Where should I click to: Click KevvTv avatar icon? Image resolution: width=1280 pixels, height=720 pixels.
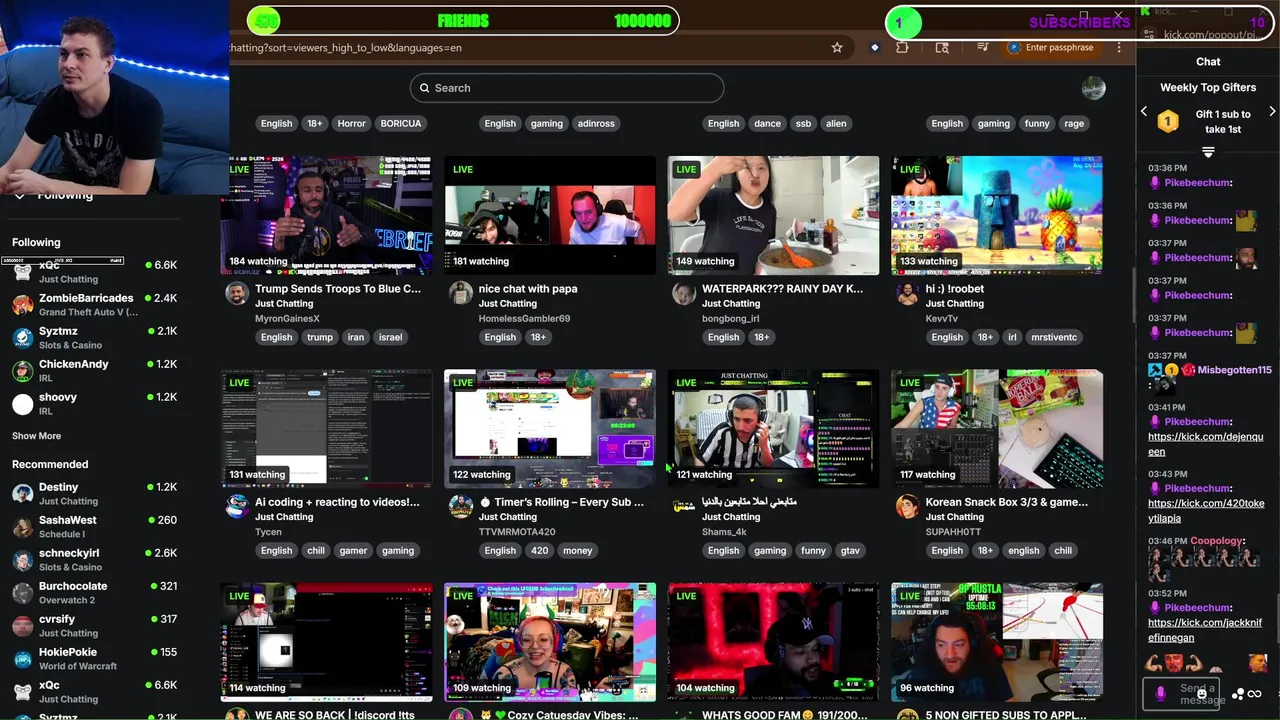[907, 293]
